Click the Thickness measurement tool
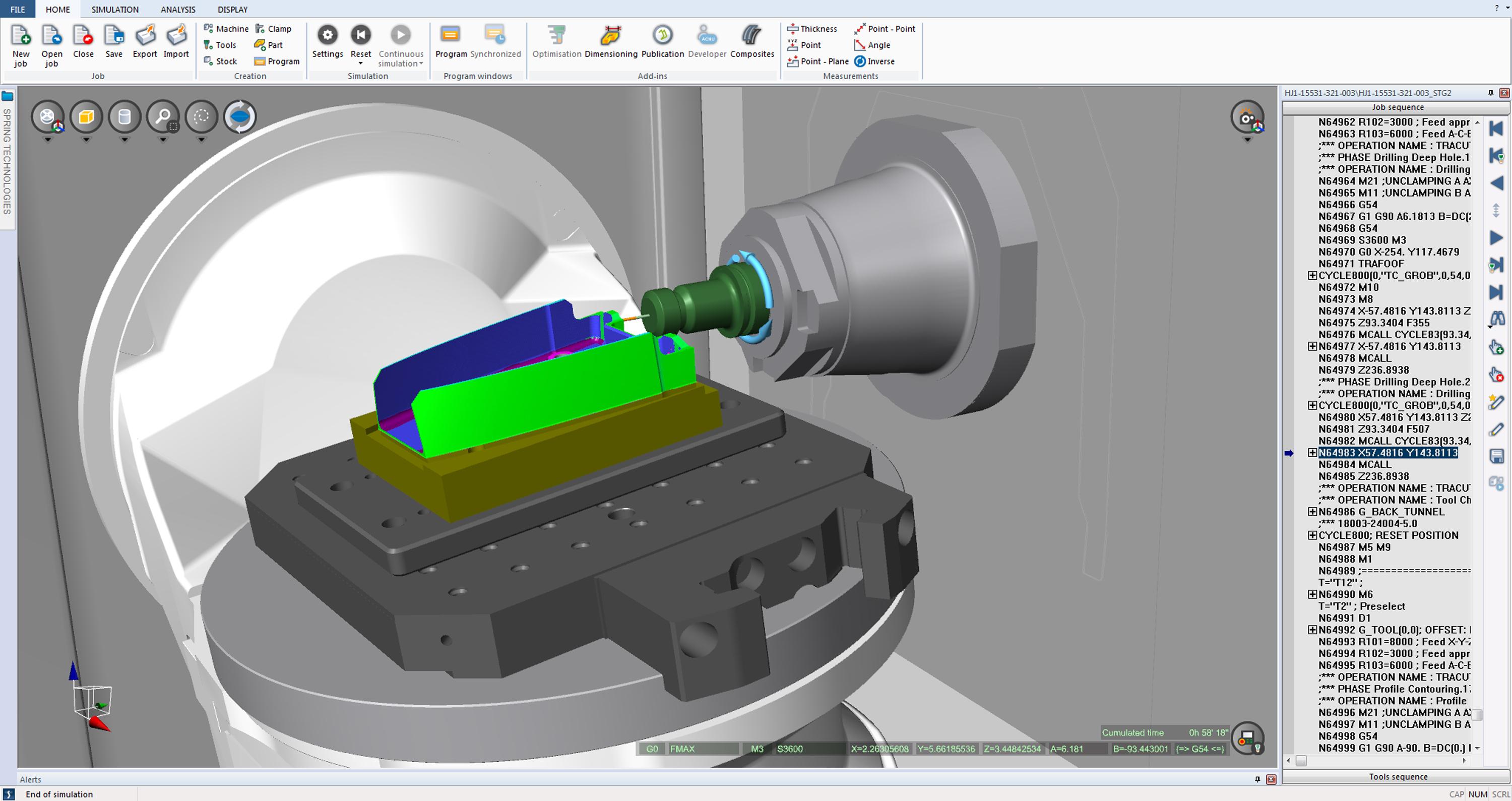Screen dimensions: 1512x801 (812, 29)
